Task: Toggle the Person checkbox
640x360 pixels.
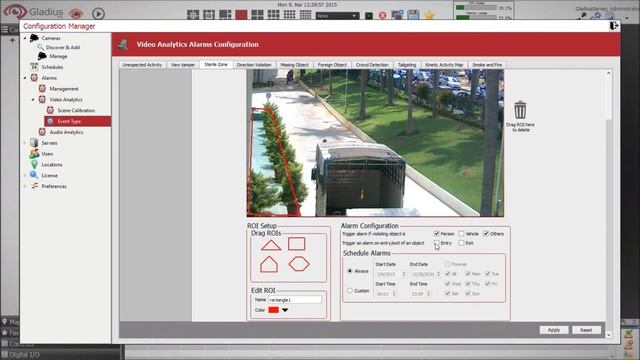Action: [x=436, y=233]
